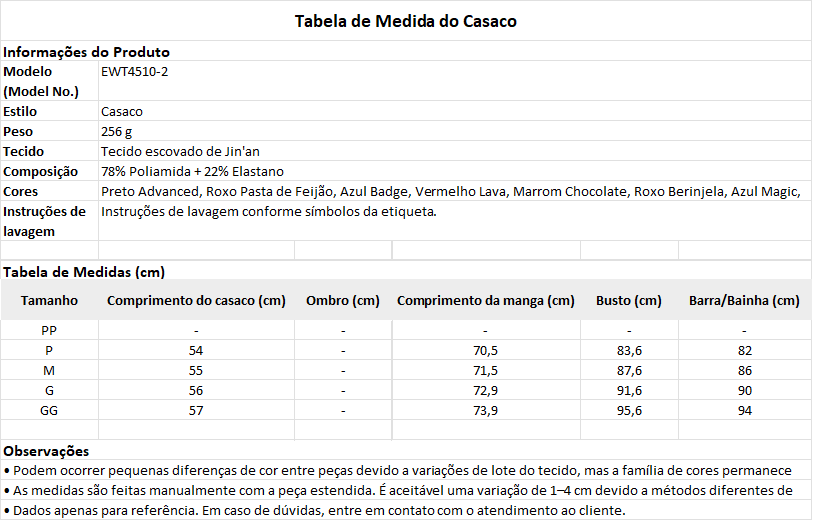Select the Comprimento da manga (cm) header
The width and height of the screenshot is (813, 521).
pos(486,301)
